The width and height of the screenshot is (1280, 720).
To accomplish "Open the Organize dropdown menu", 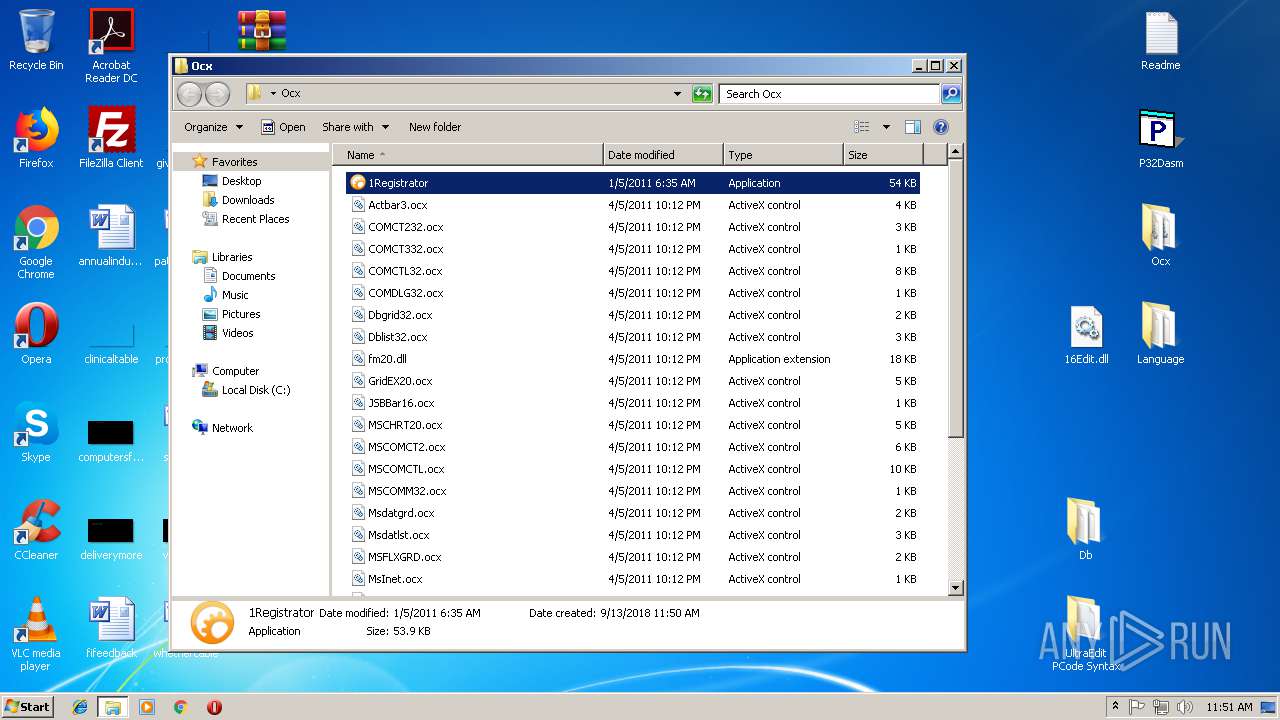I will 213,127.
